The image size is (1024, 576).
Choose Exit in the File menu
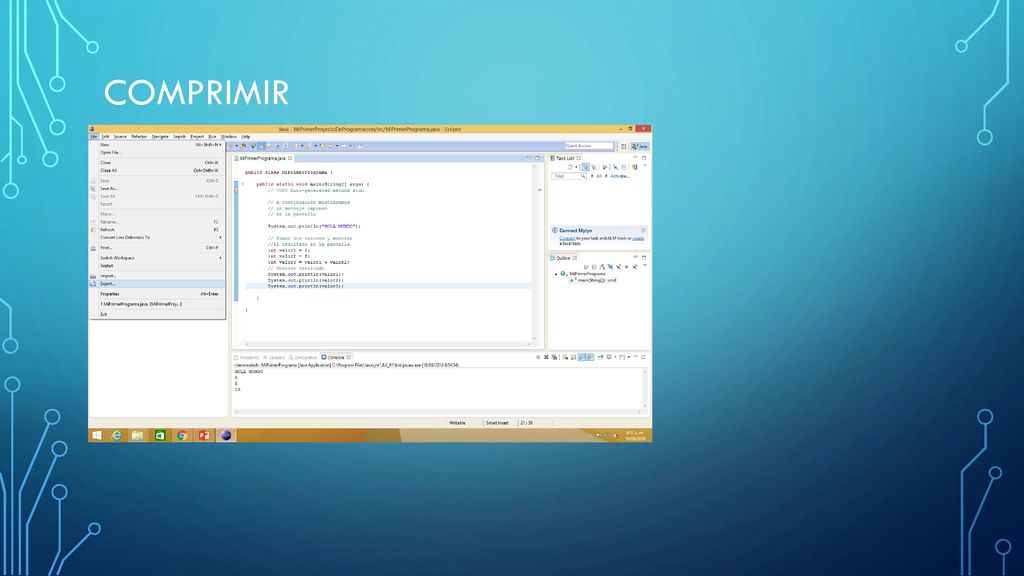[157, 314]
